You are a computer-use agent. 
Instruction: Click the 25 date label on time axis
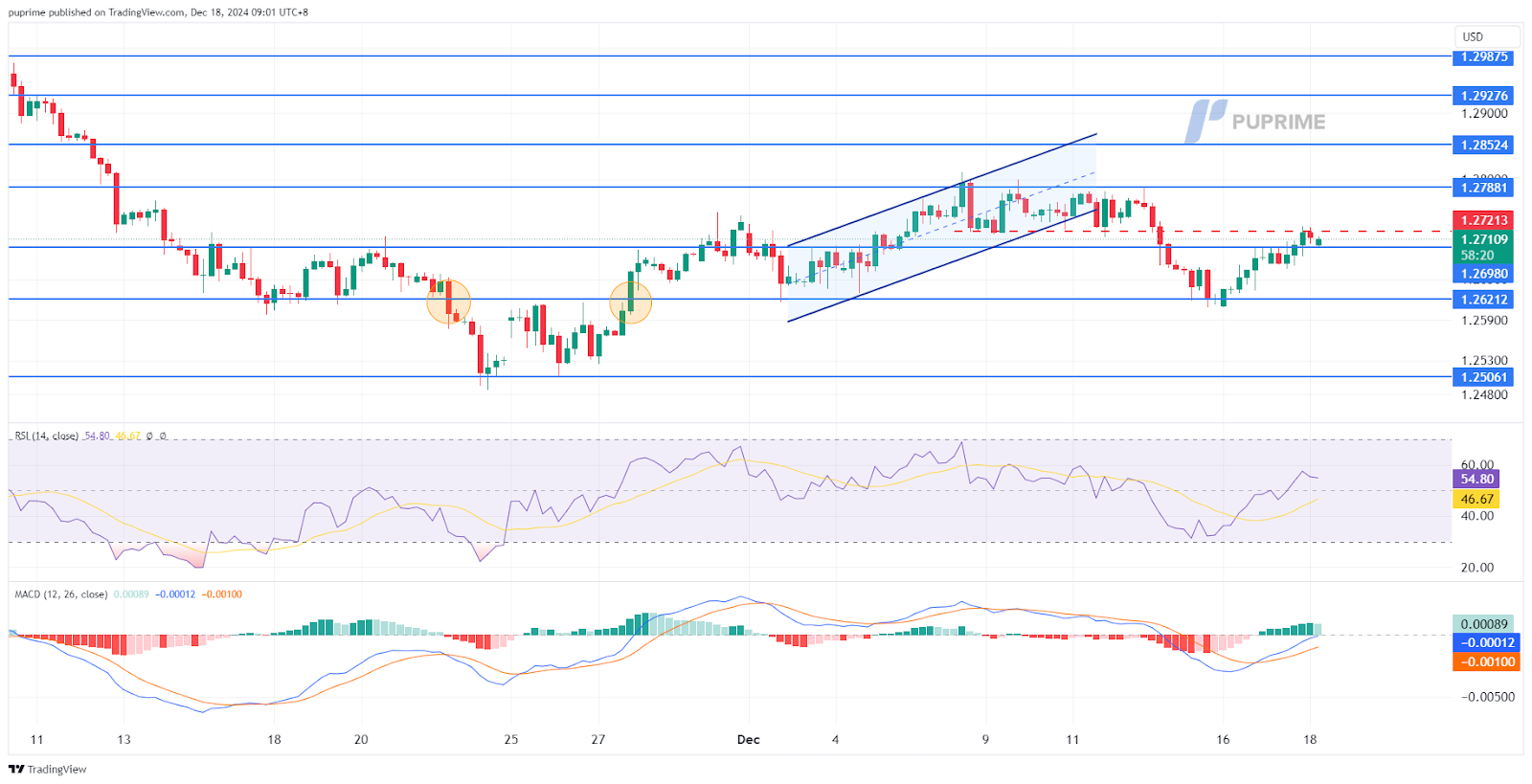click(511, 739)
